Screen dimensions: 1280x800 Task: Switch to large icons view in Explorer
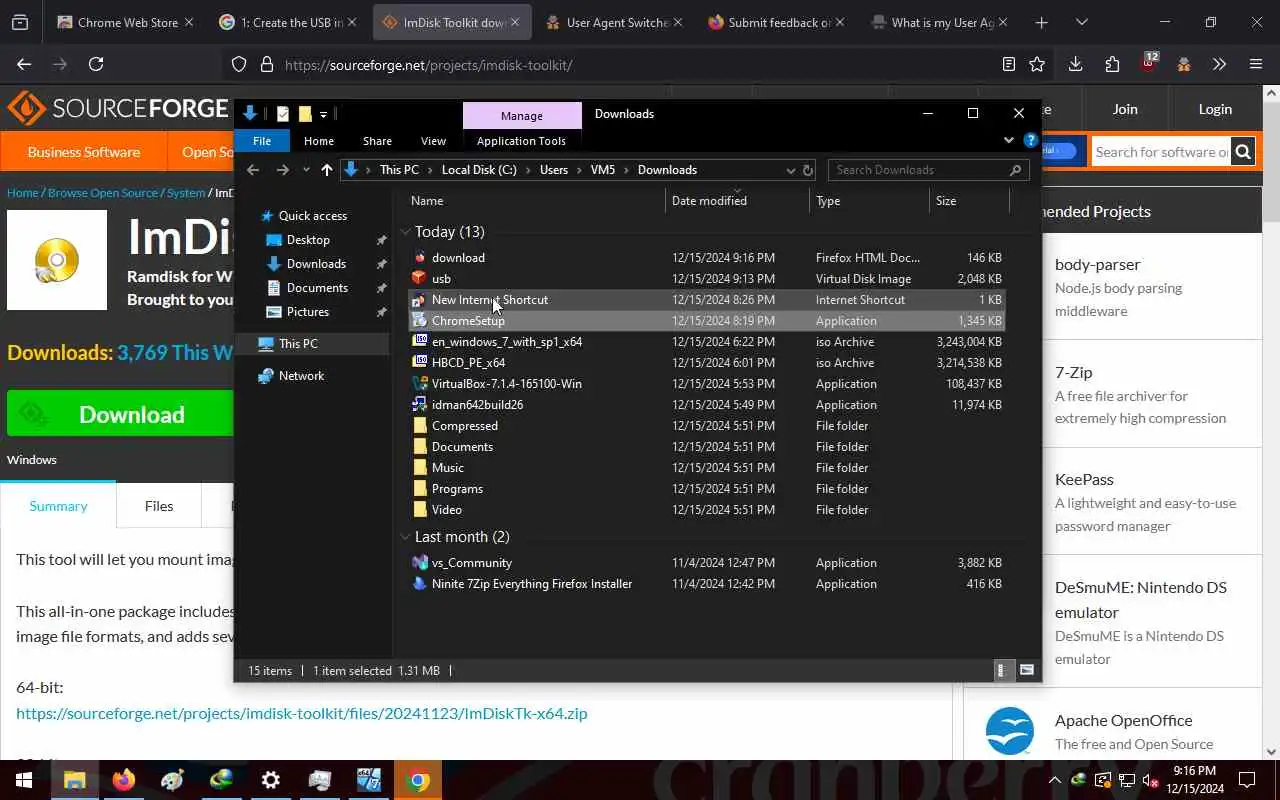[x=1027, y=670]
